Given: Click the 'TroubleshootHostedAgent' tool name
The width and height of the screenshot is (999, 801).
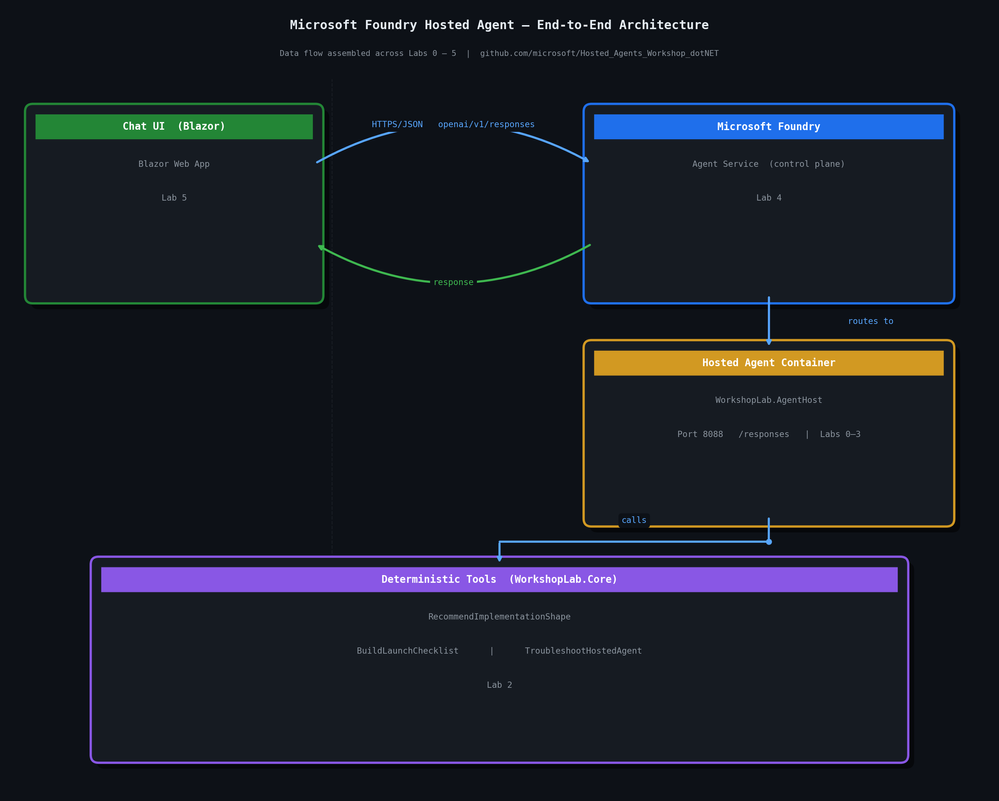Looking at the screenshot, I should pos(583,651).
